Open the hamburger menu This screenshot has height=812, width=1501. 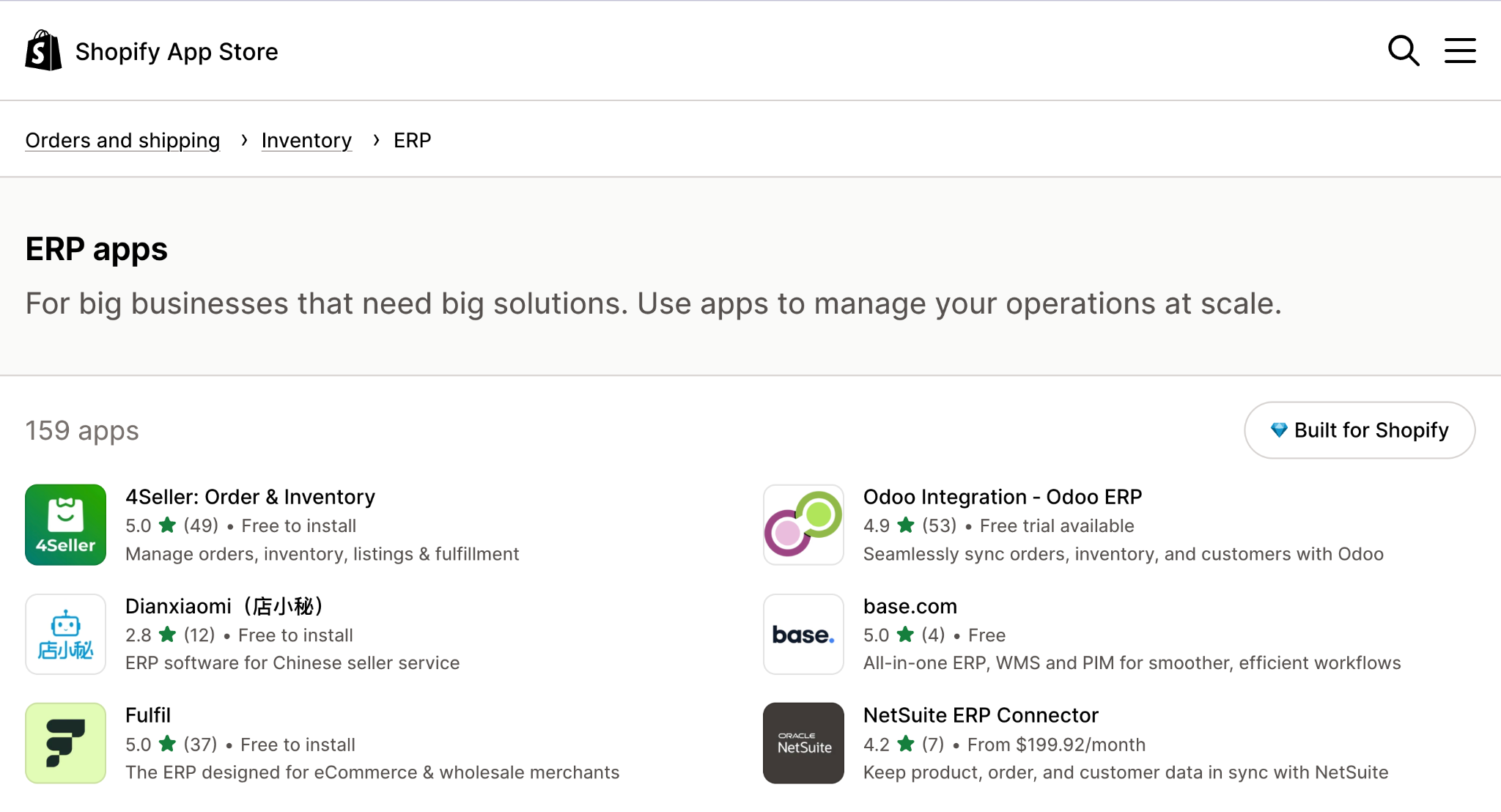click(1460, 51)
